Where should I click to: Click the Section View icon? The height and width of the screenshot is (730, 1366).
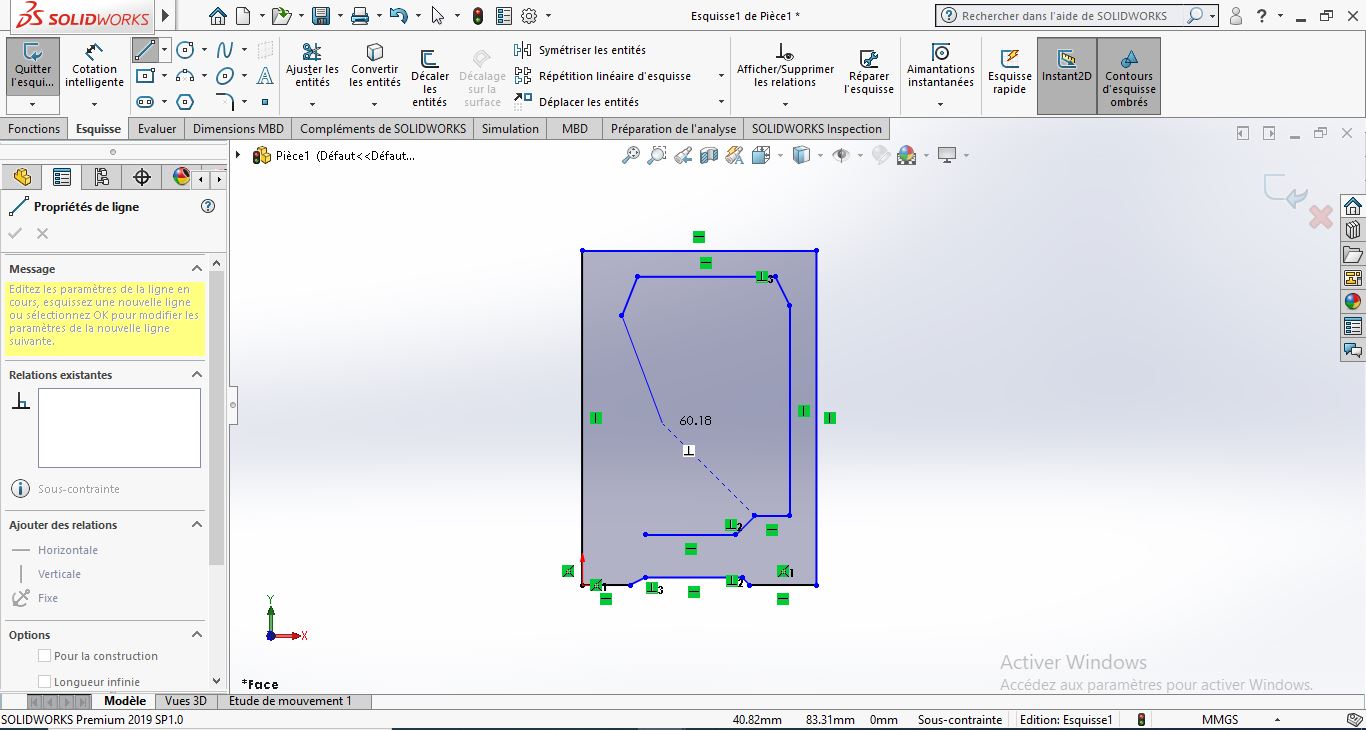point(709,155)
